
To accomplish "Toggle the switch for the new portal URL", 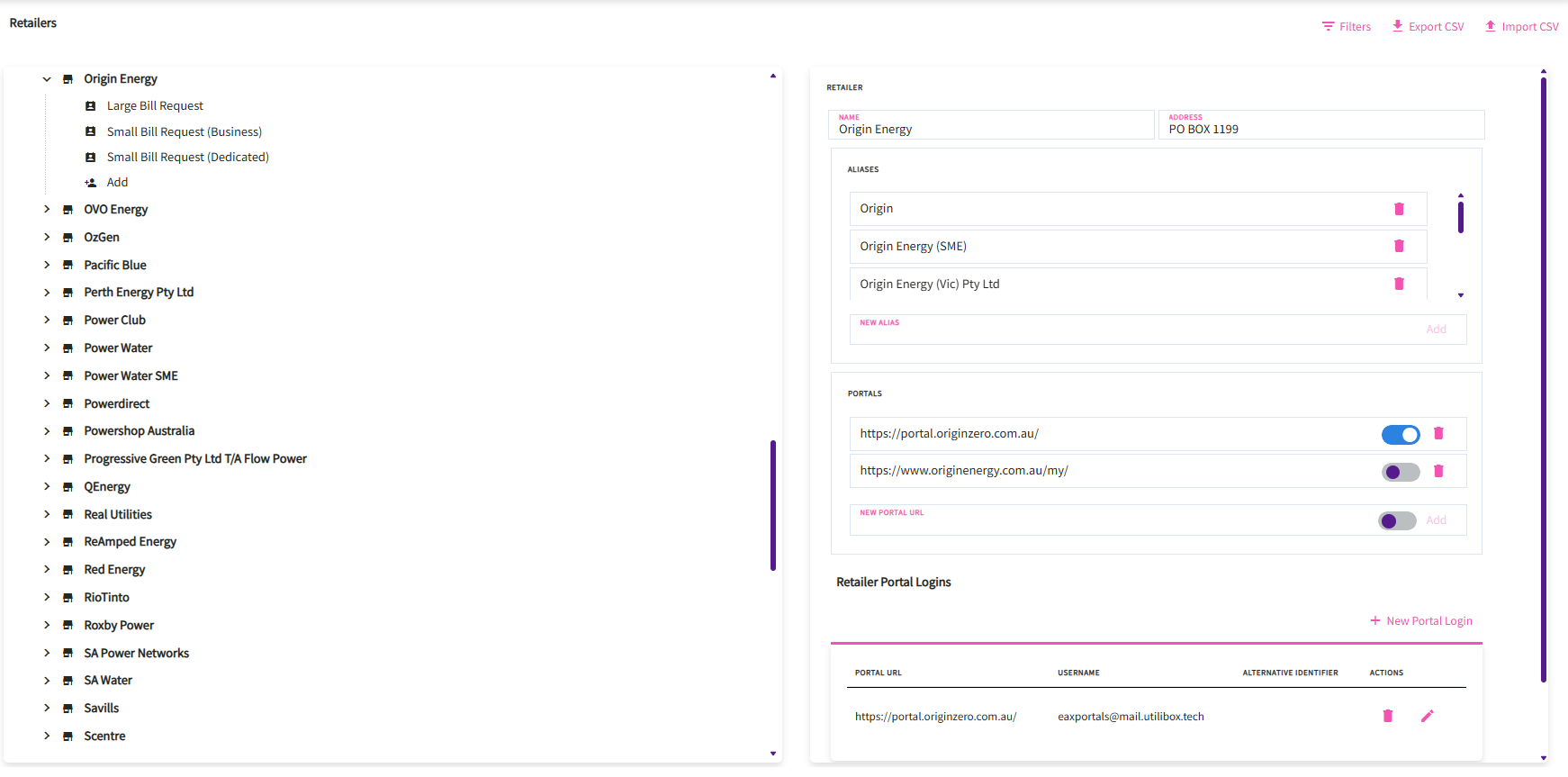I will click(x=1397, y=521).
